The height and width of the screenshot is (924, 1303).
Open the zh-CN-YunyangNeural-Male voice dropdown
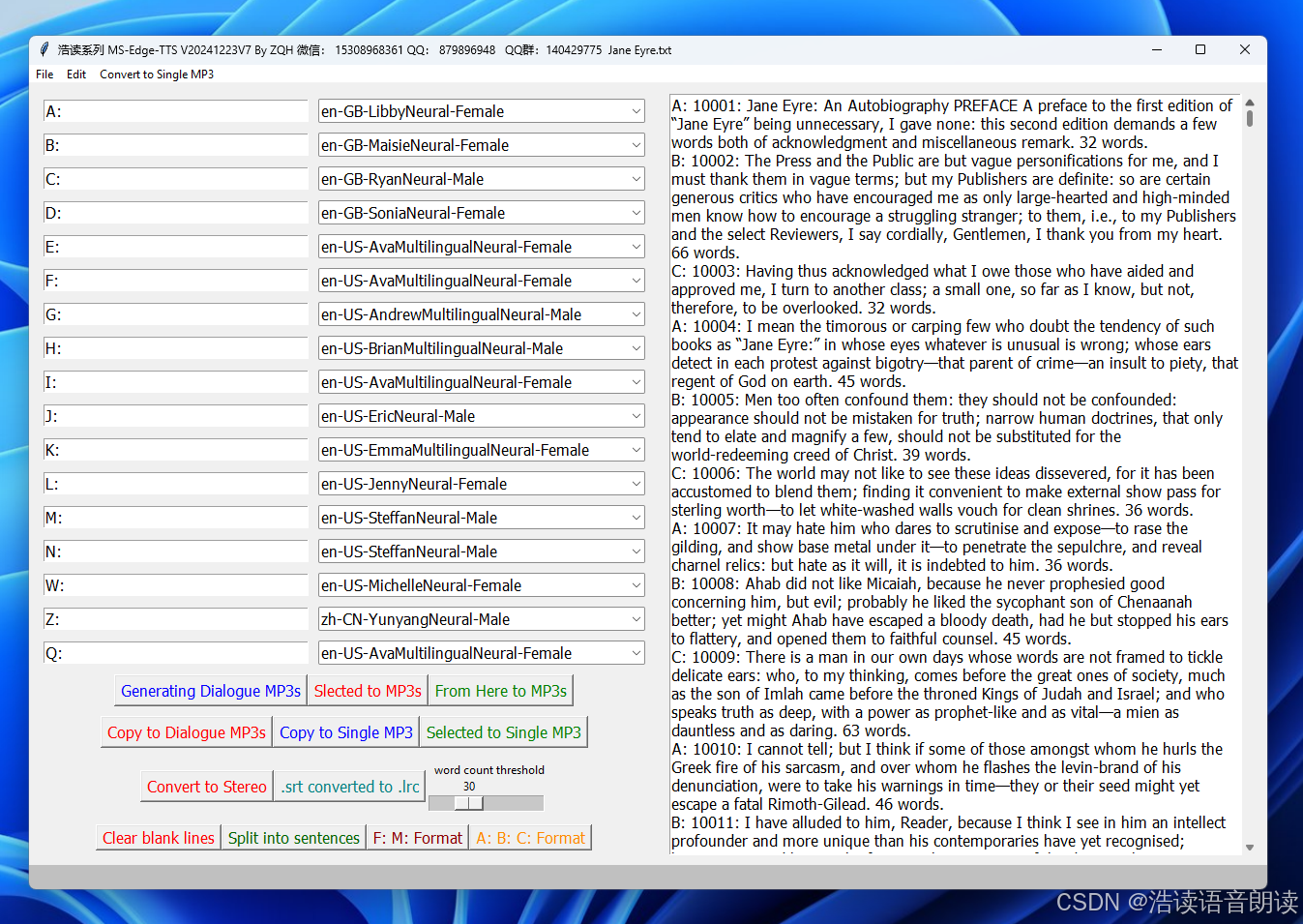(482, 619)
